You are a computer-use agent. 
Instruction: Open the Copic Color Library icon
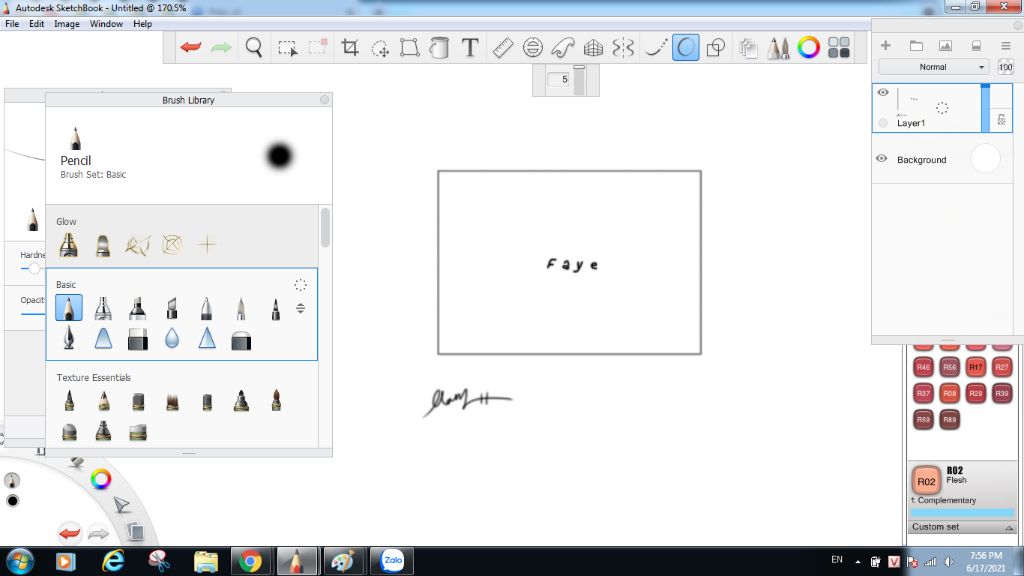coord(839,47)
